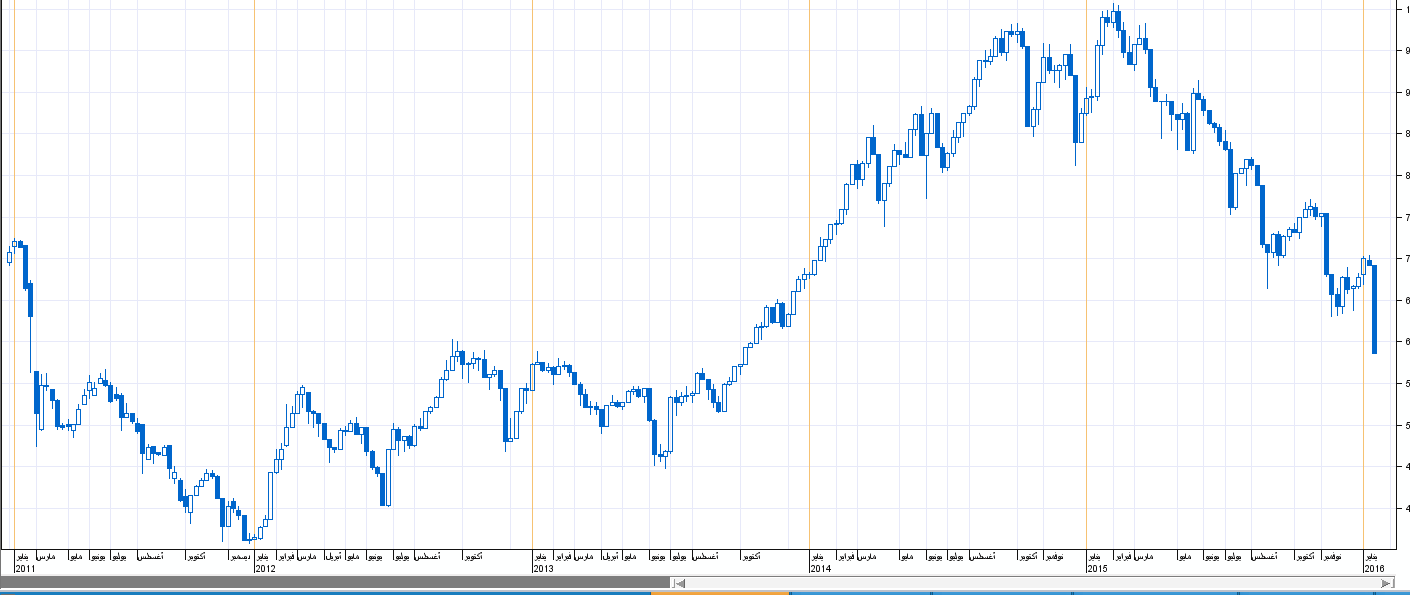Select the 2012 year label on the time axis
The image size is (1410, 595).
pos(265,568)
